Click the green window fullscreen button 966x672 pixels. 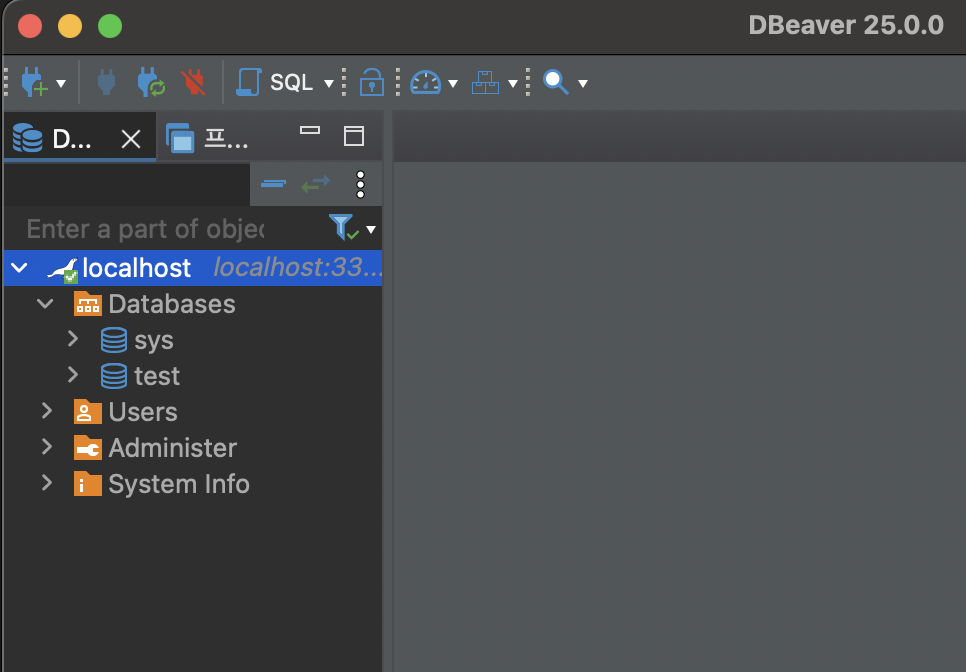click(x=110, y=26)
